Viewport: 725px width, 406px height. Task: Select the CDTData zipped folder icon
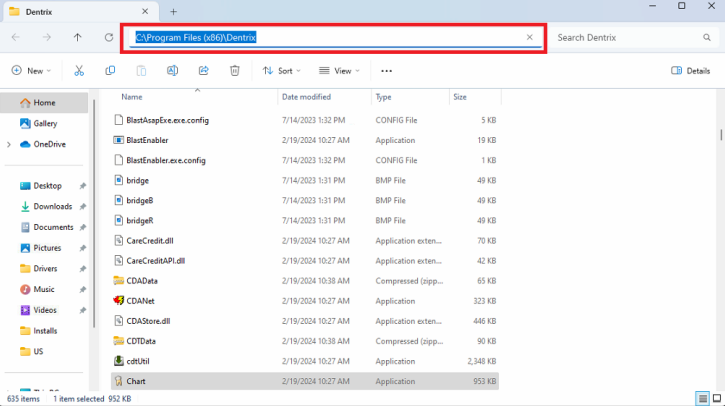[118, 341]
